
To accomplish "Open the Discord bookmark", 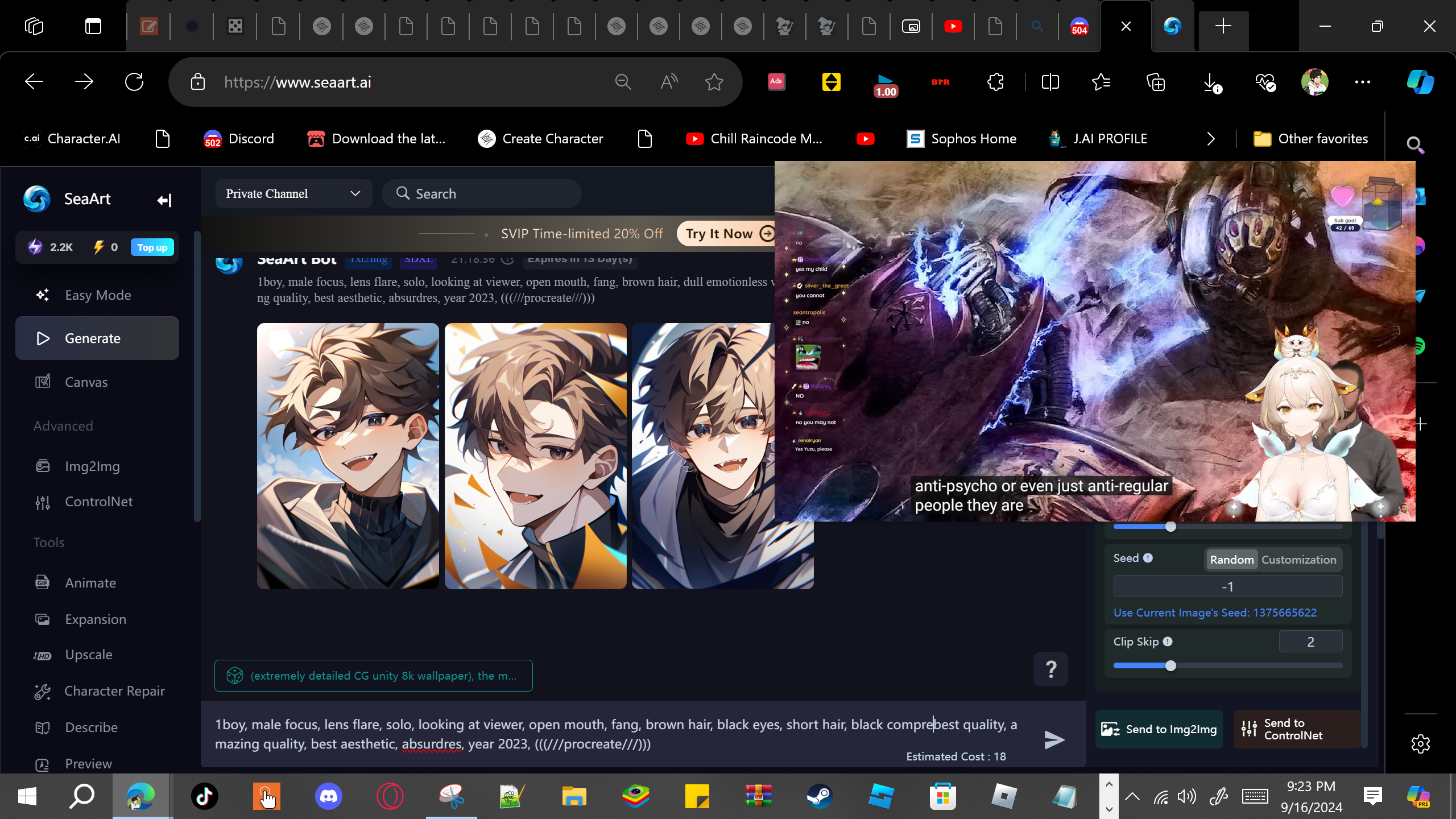I will 239,139.
